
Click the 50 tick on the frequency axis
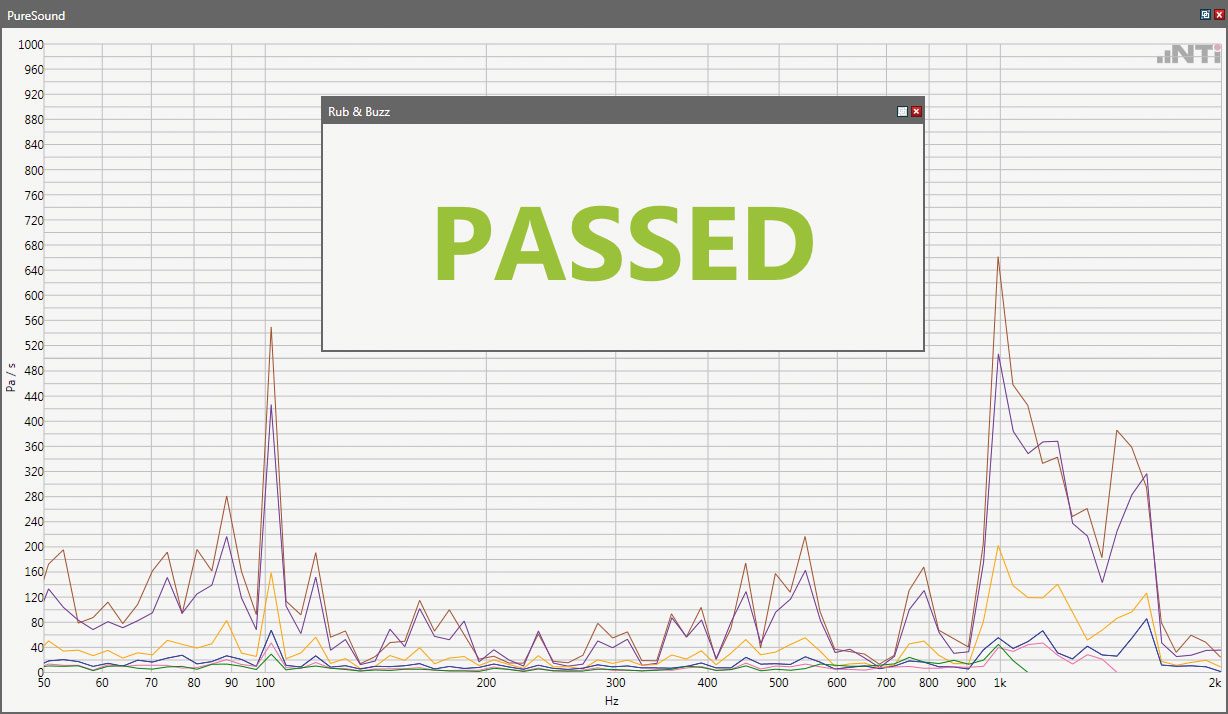[44, 684]
